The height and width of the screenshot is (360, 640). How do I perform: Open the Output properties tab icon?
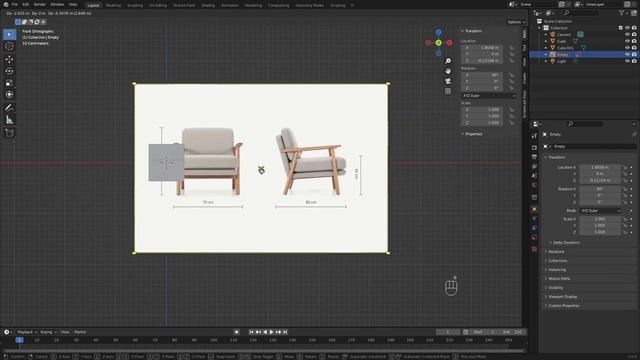click(534, 157)
